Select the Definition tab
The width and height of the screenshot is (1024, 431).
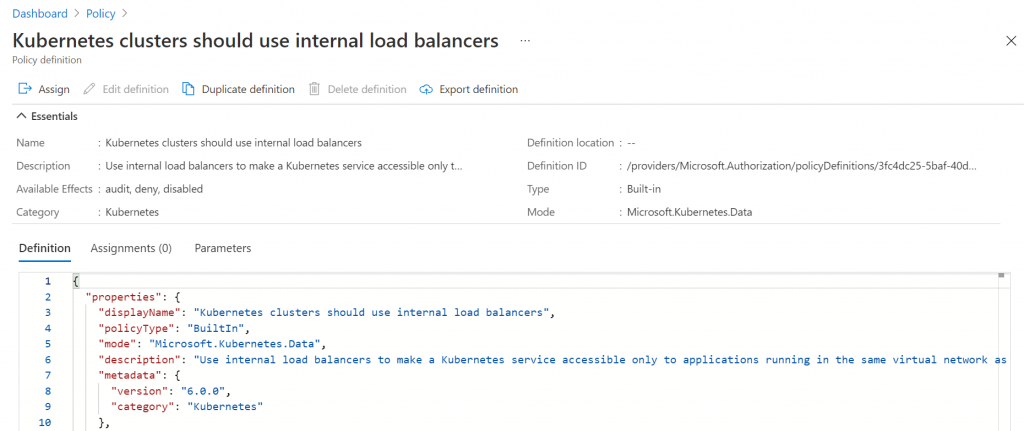click(44, 248)
